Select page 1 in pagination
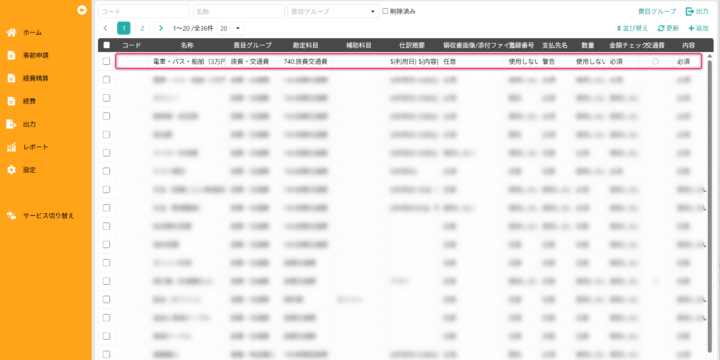 point(124,28)
